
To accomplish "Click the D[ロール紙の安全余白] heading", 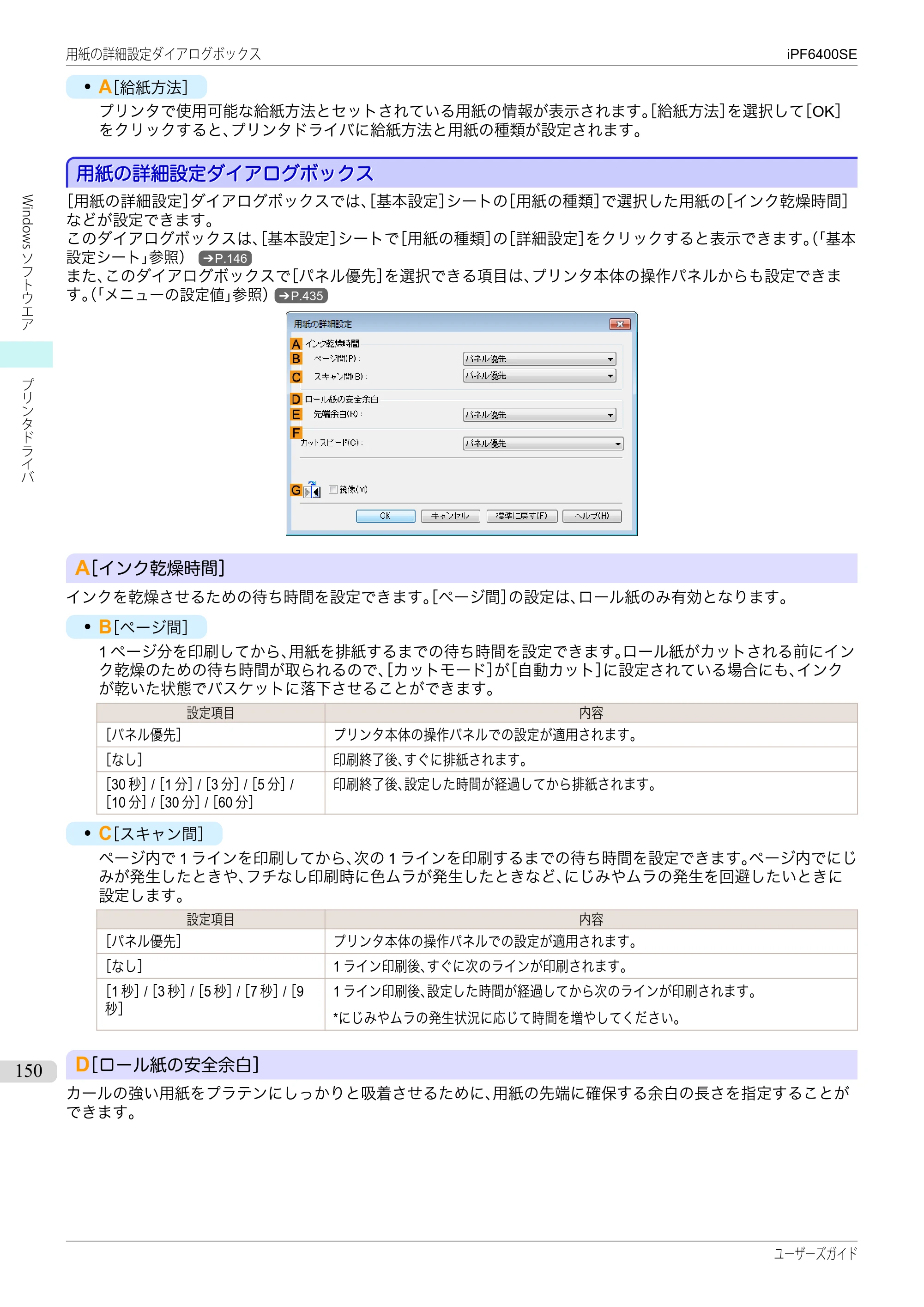I will click(167, 1064).
